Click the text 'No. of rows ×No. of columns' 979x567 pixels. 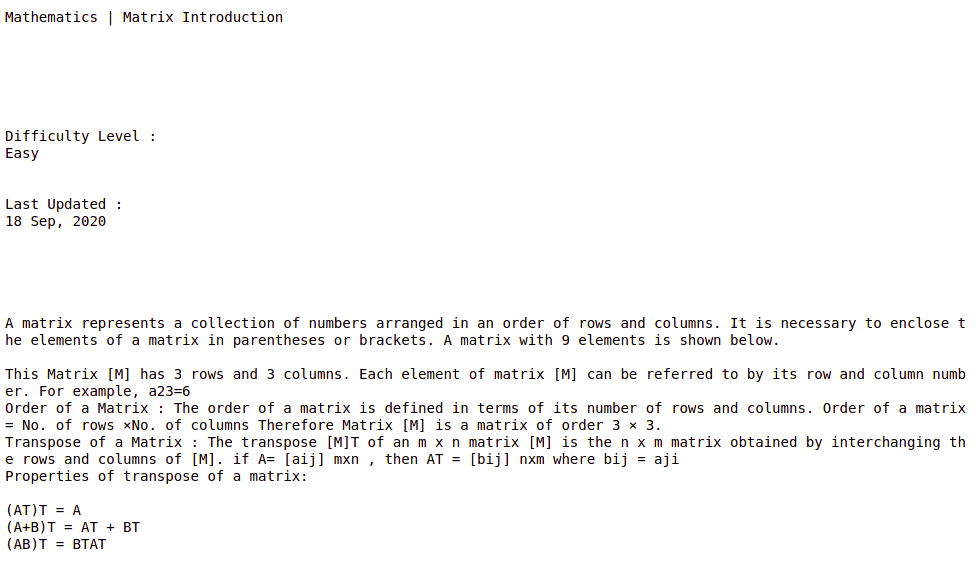135,425
